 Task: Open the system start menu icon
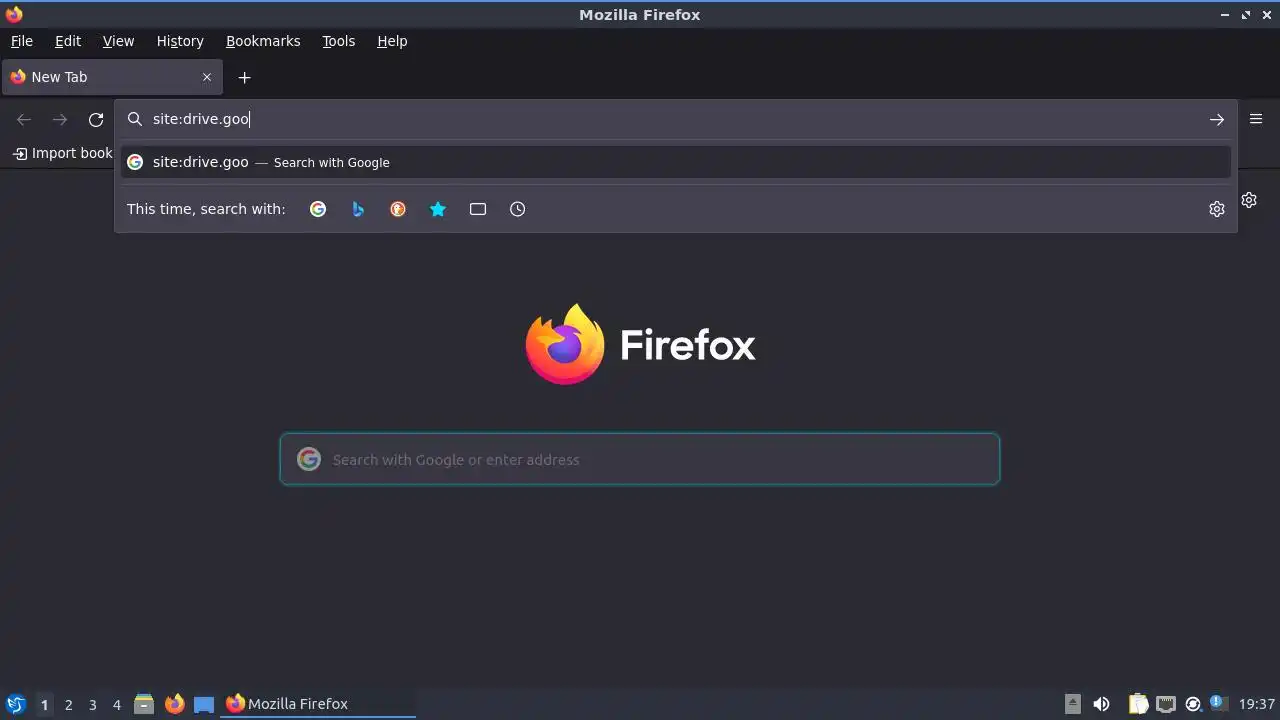(x=15, y=704)
